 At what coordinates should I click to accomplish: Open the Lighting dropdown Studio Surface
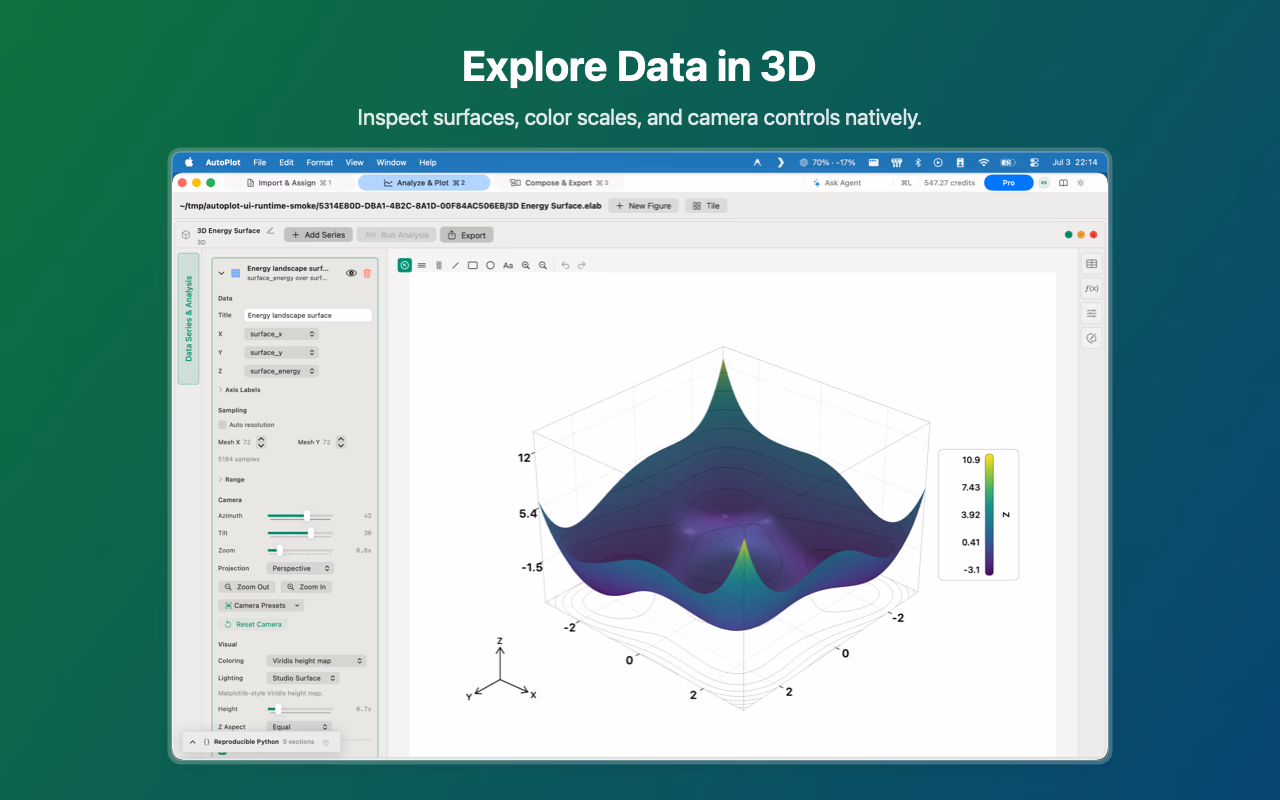point(303,678)
